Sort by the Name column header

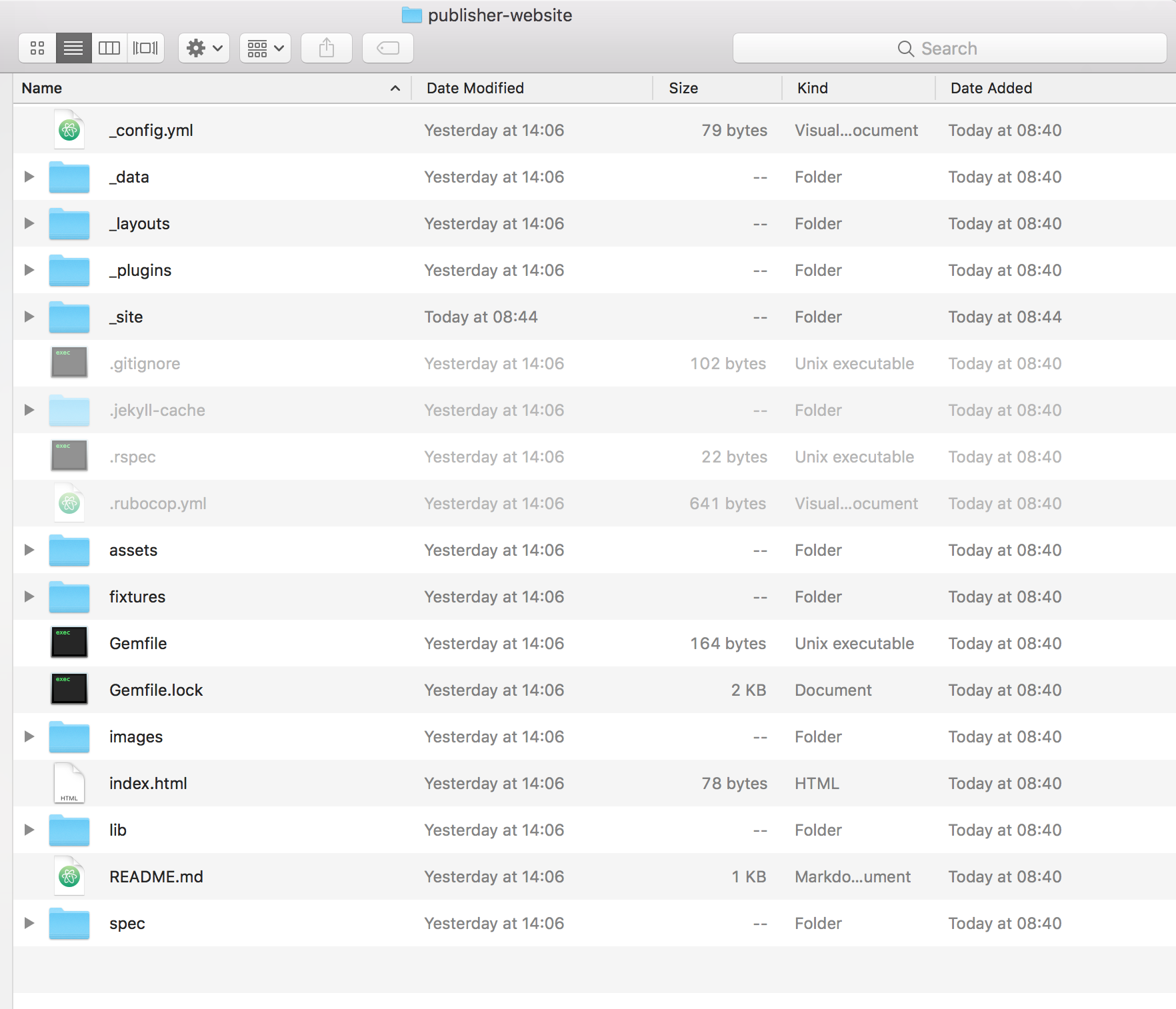212,88
